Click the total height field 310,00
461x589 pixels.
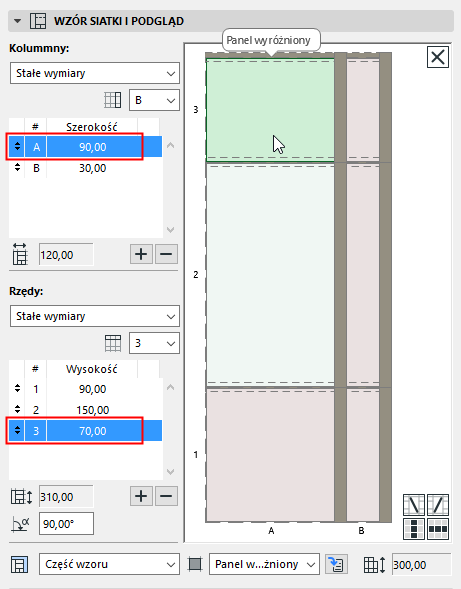(66, 497)
